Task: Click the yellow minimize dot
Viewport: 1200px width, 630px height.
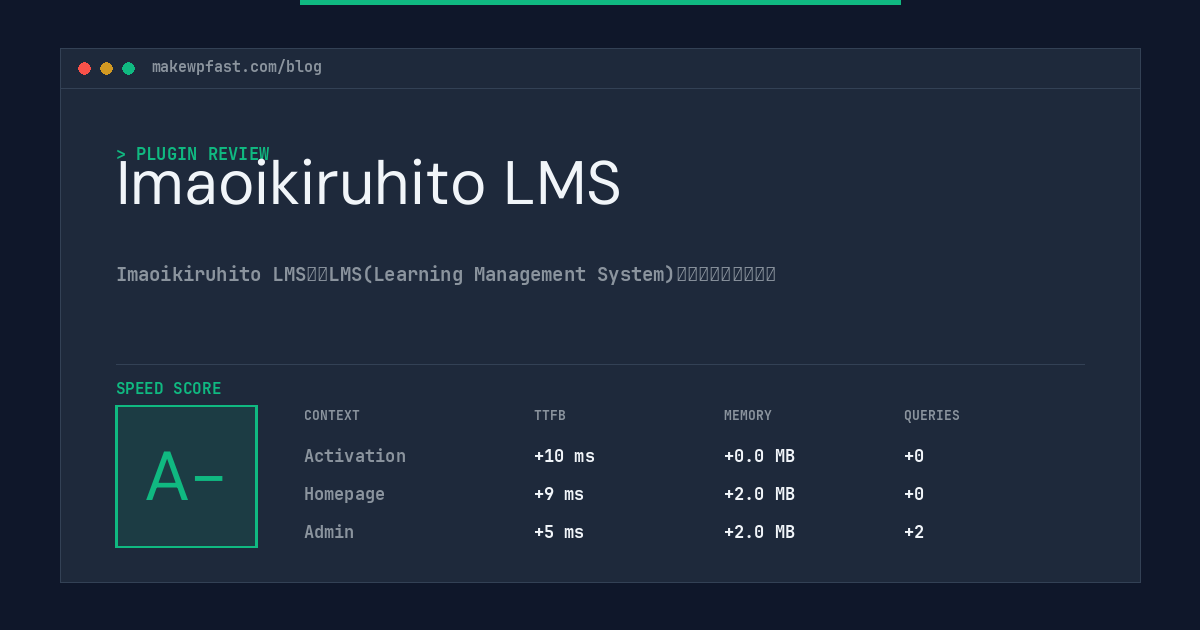Action: tap(106, 68)
